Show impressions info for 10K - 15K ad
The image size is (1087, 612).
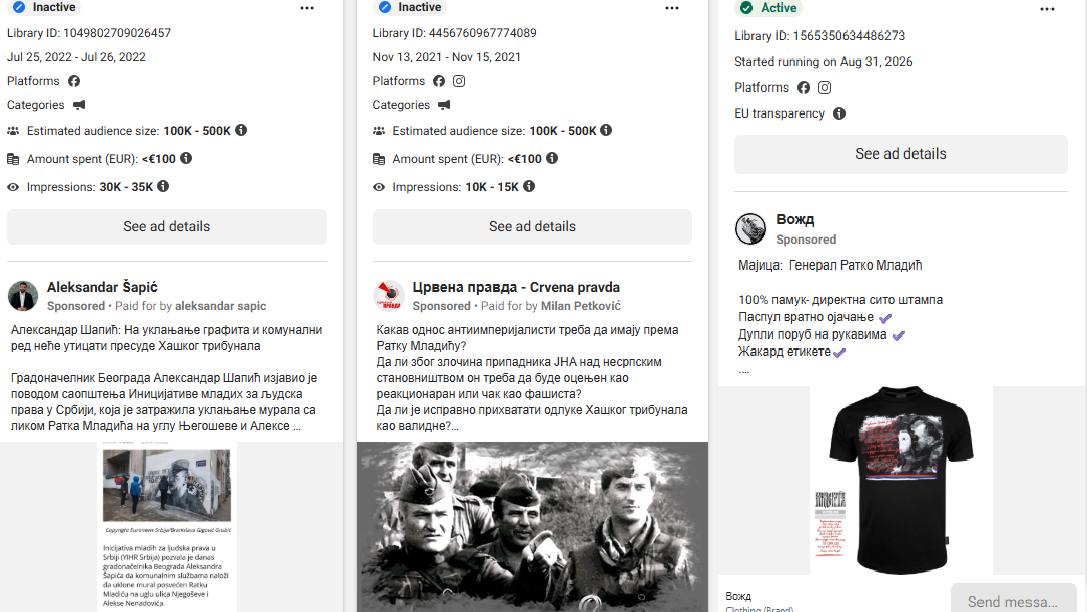529,186
